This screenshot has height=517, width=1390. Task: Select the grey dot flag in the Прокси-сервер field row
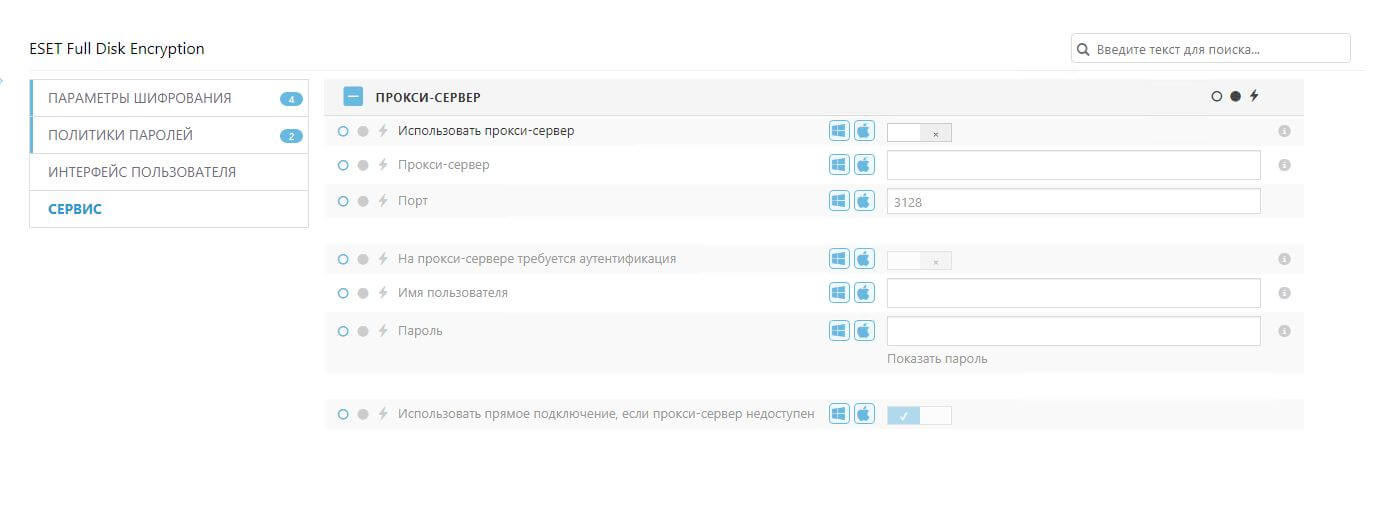coord(363,165)
